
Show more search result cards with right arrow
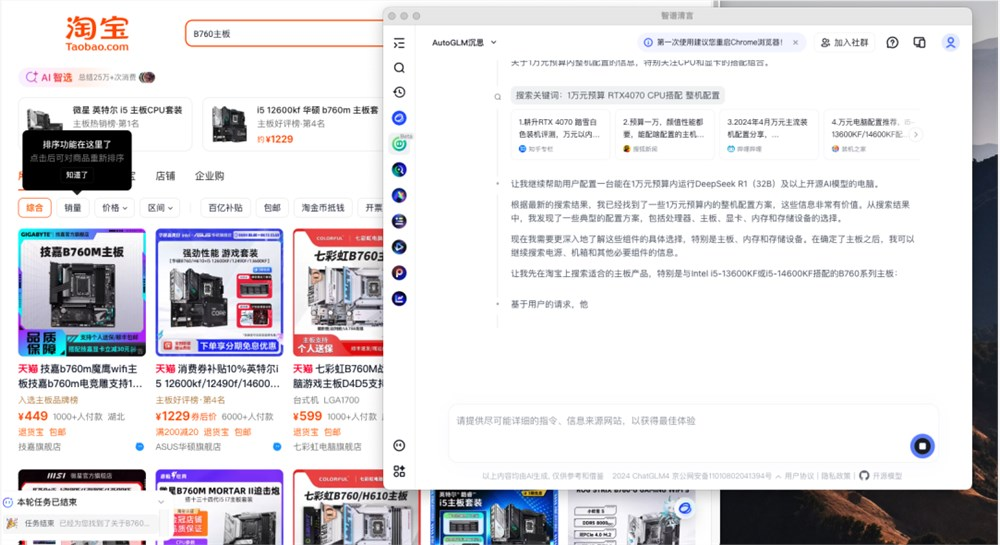click(916, 134)
